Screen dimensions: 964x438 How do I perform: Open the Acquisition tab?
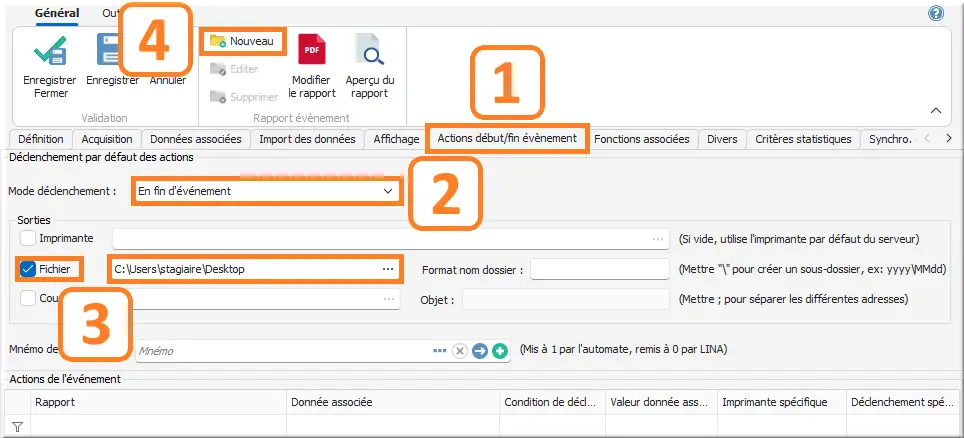tap(107, 139)
